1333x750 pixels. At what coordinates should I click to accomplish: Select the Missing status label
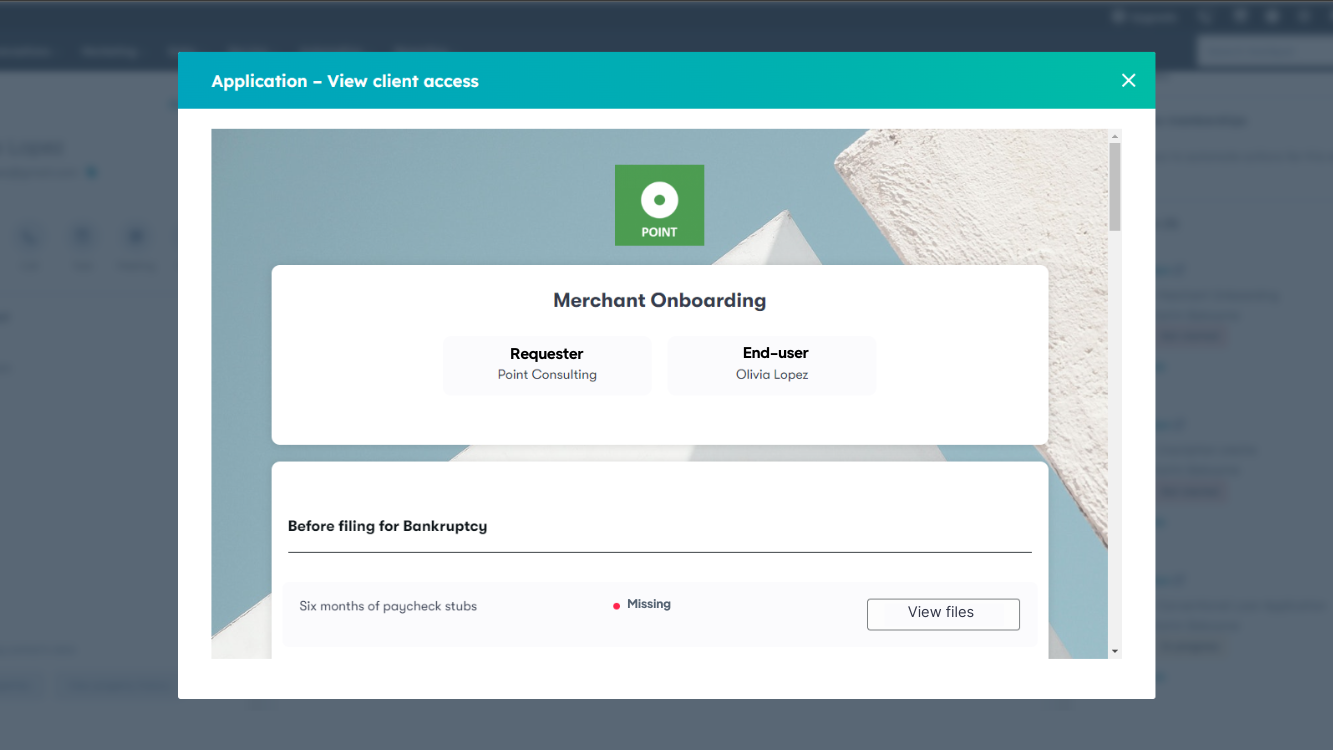click(x=648, y=604)
